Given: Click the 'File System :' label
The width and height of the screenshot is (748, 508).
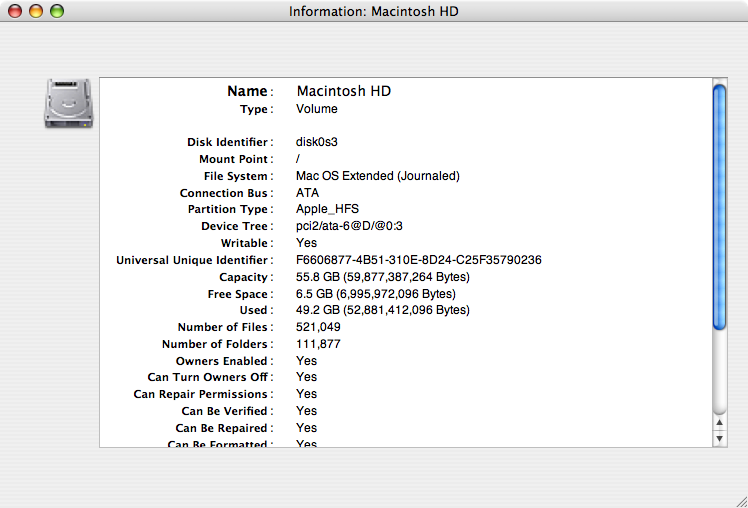Looking at the screenshot, I should pyautogui.click(x=239, y=176).
